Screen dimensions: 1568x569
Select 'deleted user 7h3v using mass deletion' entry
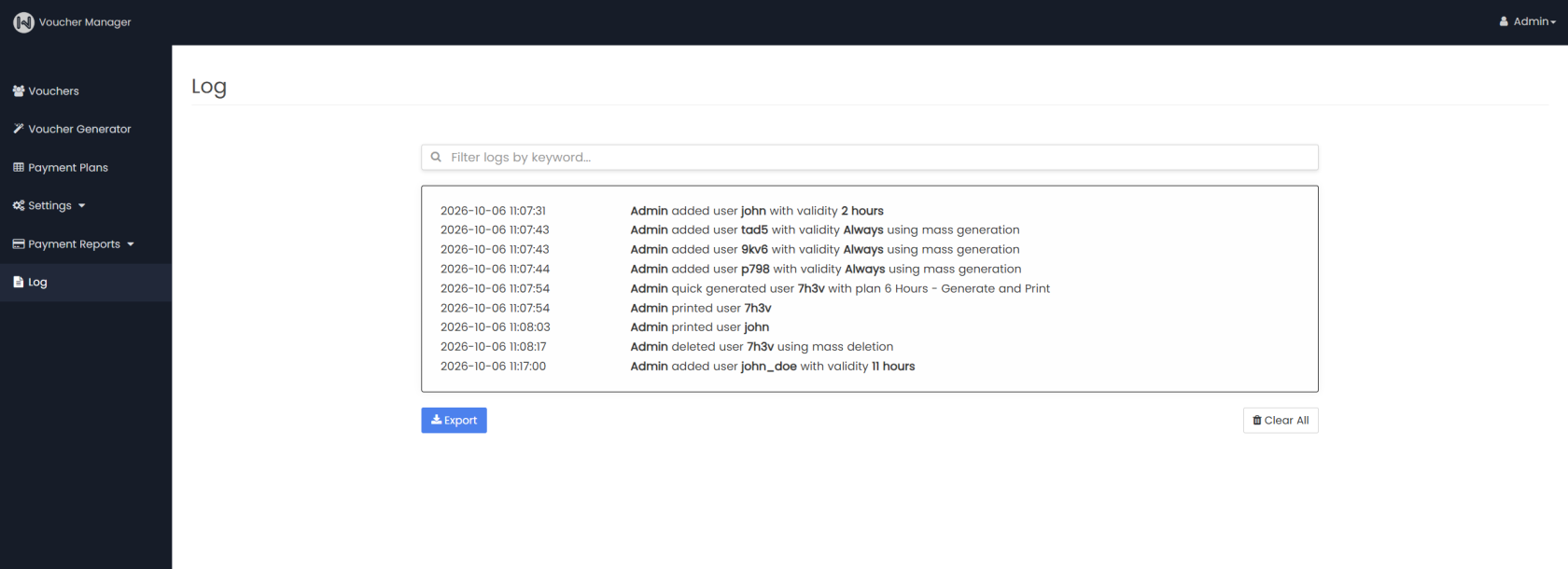(762, 347)
